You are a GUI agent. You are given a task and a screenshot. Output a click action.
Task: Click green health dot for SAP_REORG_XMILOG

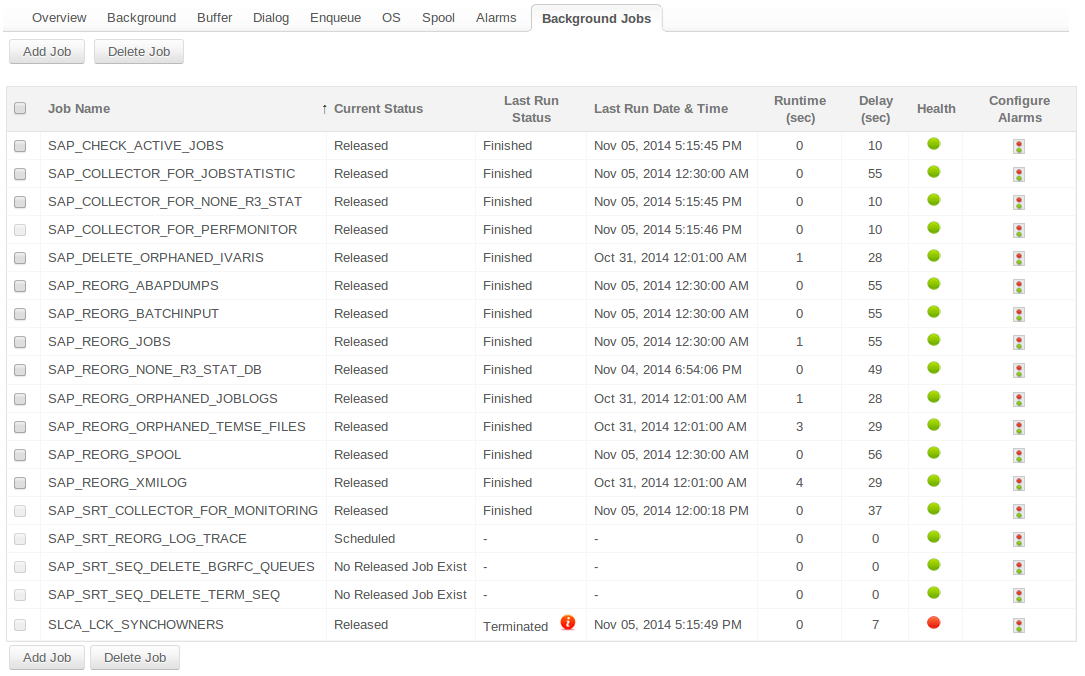tap(933, 480)
